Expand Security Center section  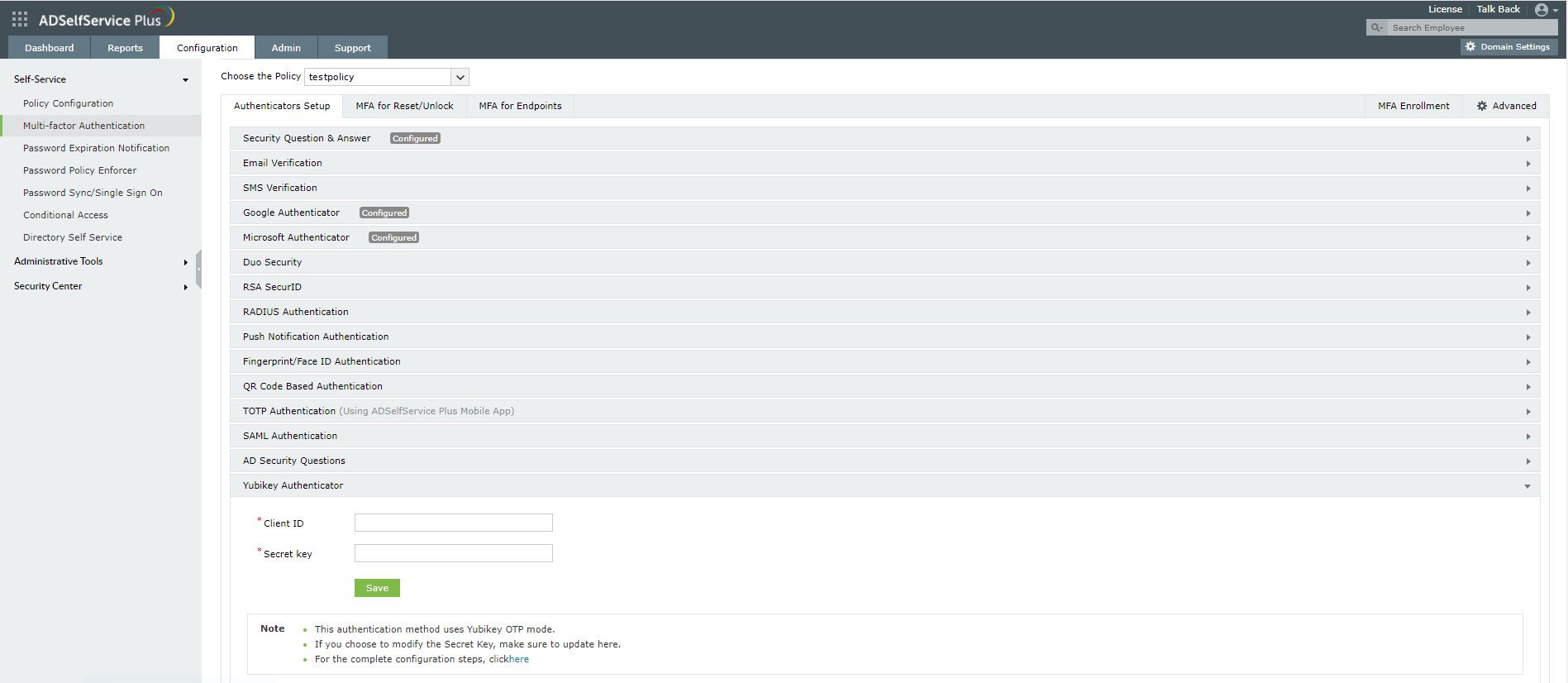[185, 287]
